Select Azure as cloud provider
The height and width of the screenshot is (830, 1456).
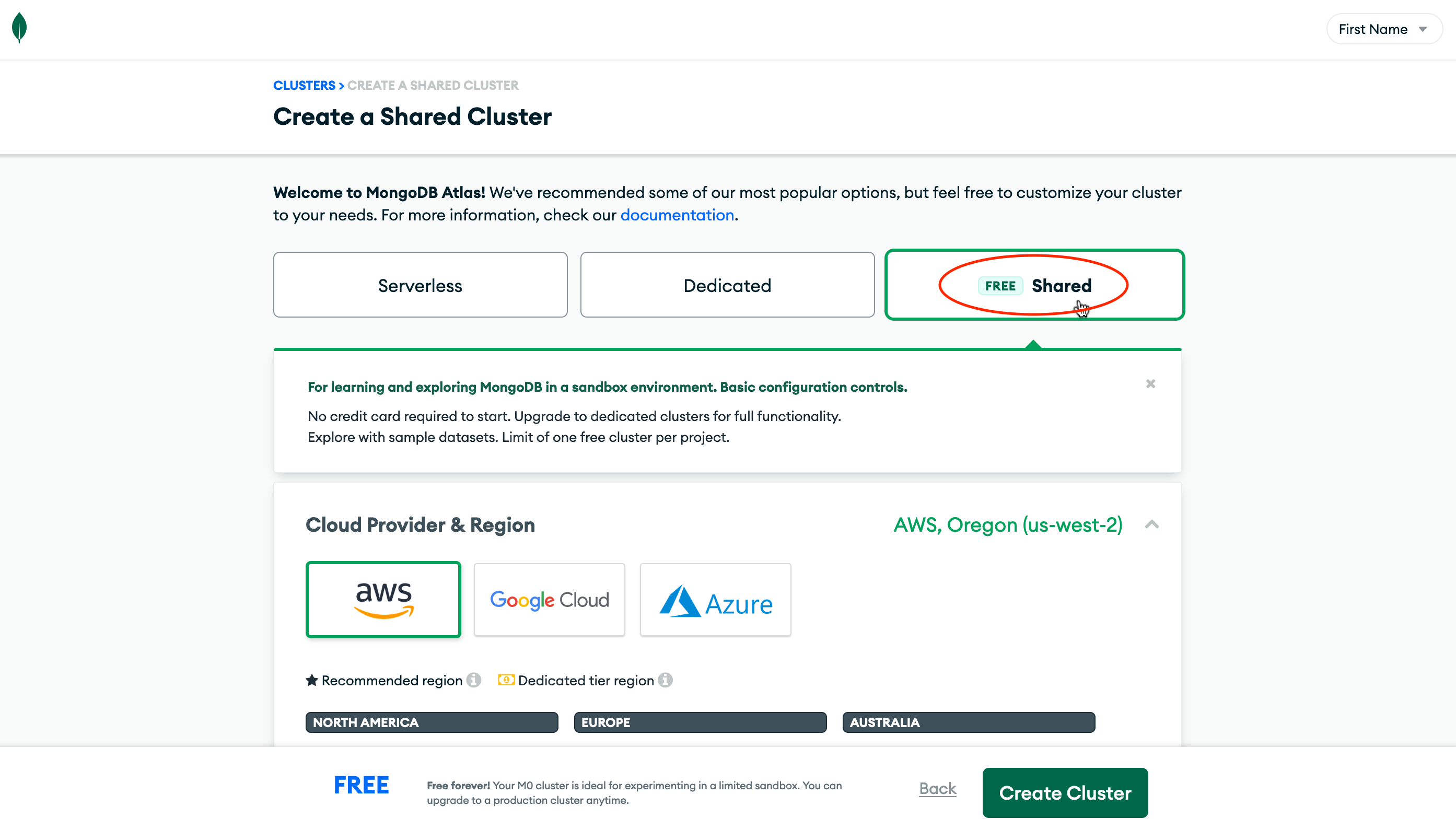[715, 599]
